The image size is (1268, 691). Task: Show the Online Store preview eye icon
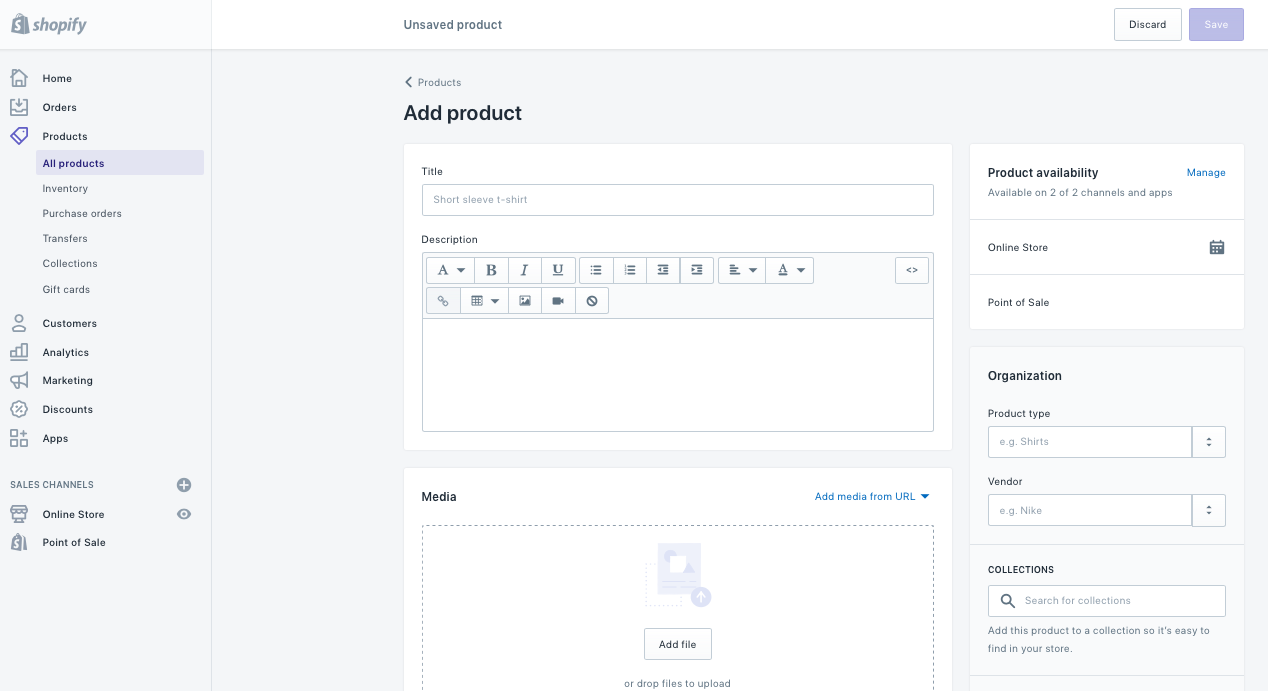[x=184, y=514]
